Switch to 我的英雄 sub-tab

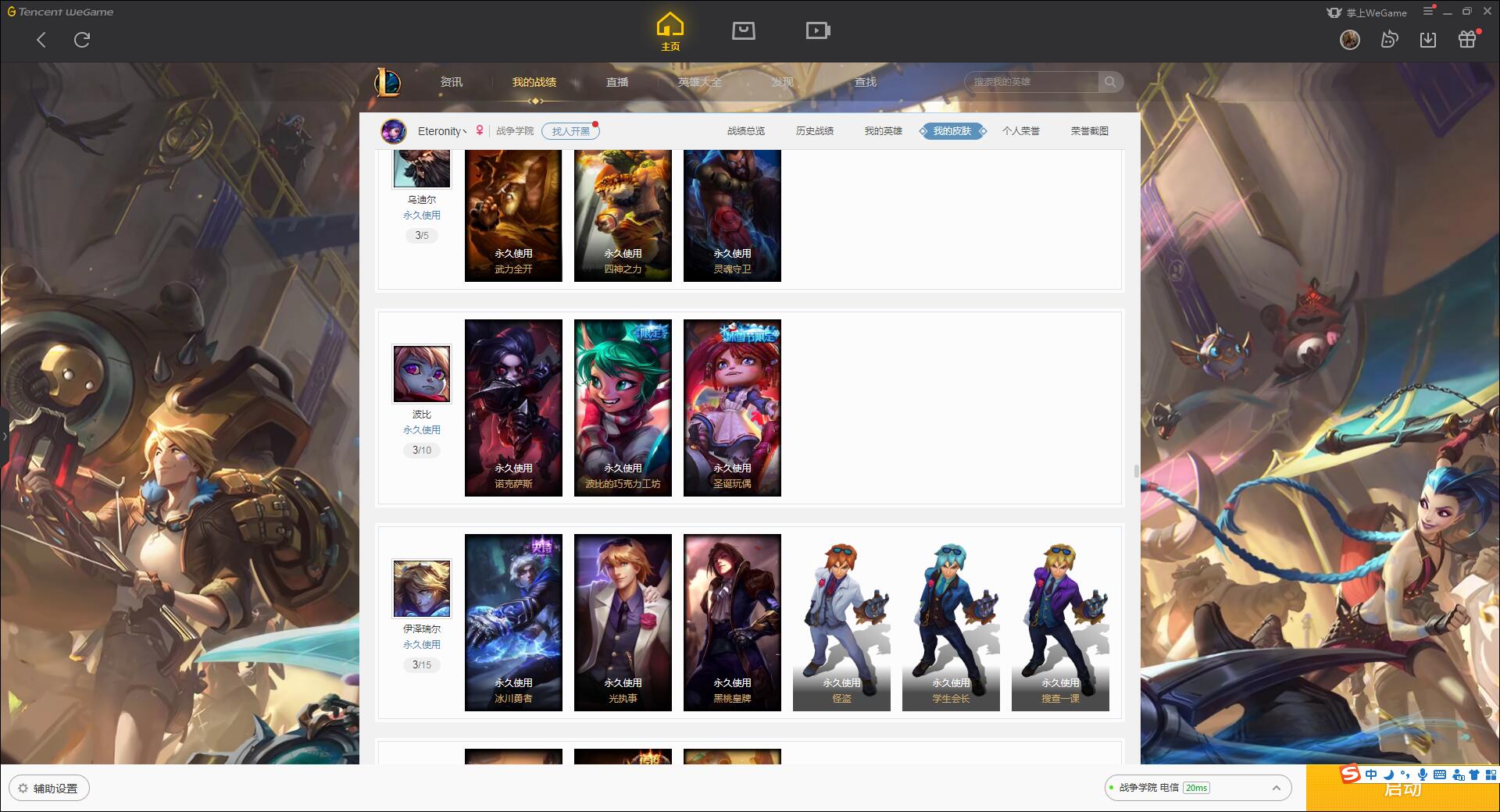pos(884,131)
